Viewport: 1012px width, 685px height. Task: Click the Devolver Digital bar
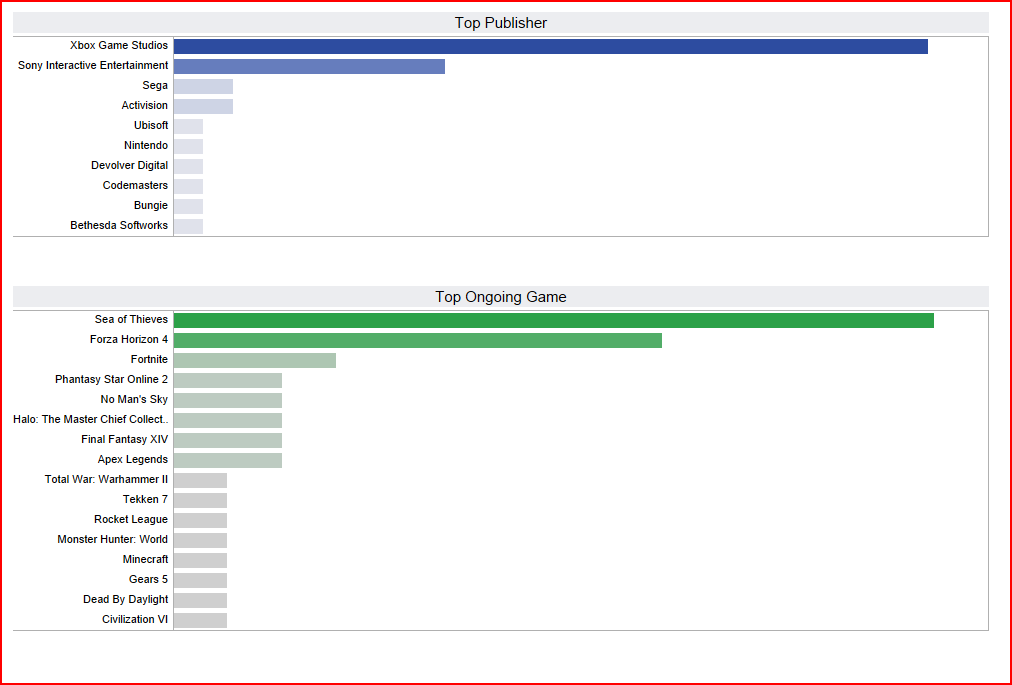click(x=188, y=166)
